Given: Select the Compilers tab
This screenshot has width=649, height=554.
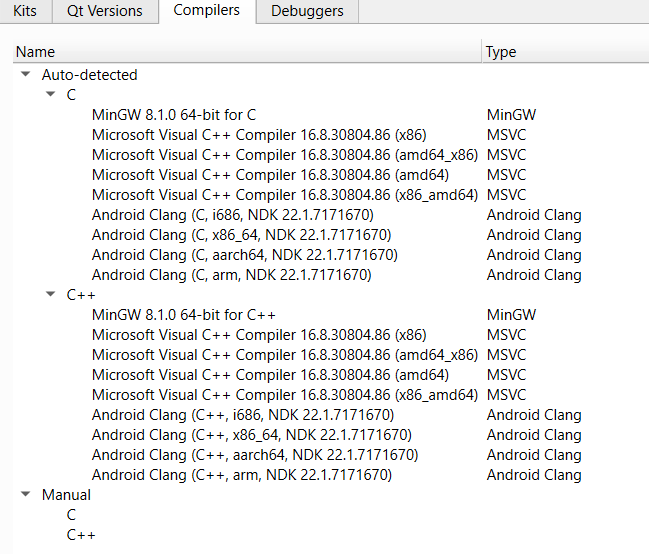Looking at the screenshot, I should [x=206, y=11].
